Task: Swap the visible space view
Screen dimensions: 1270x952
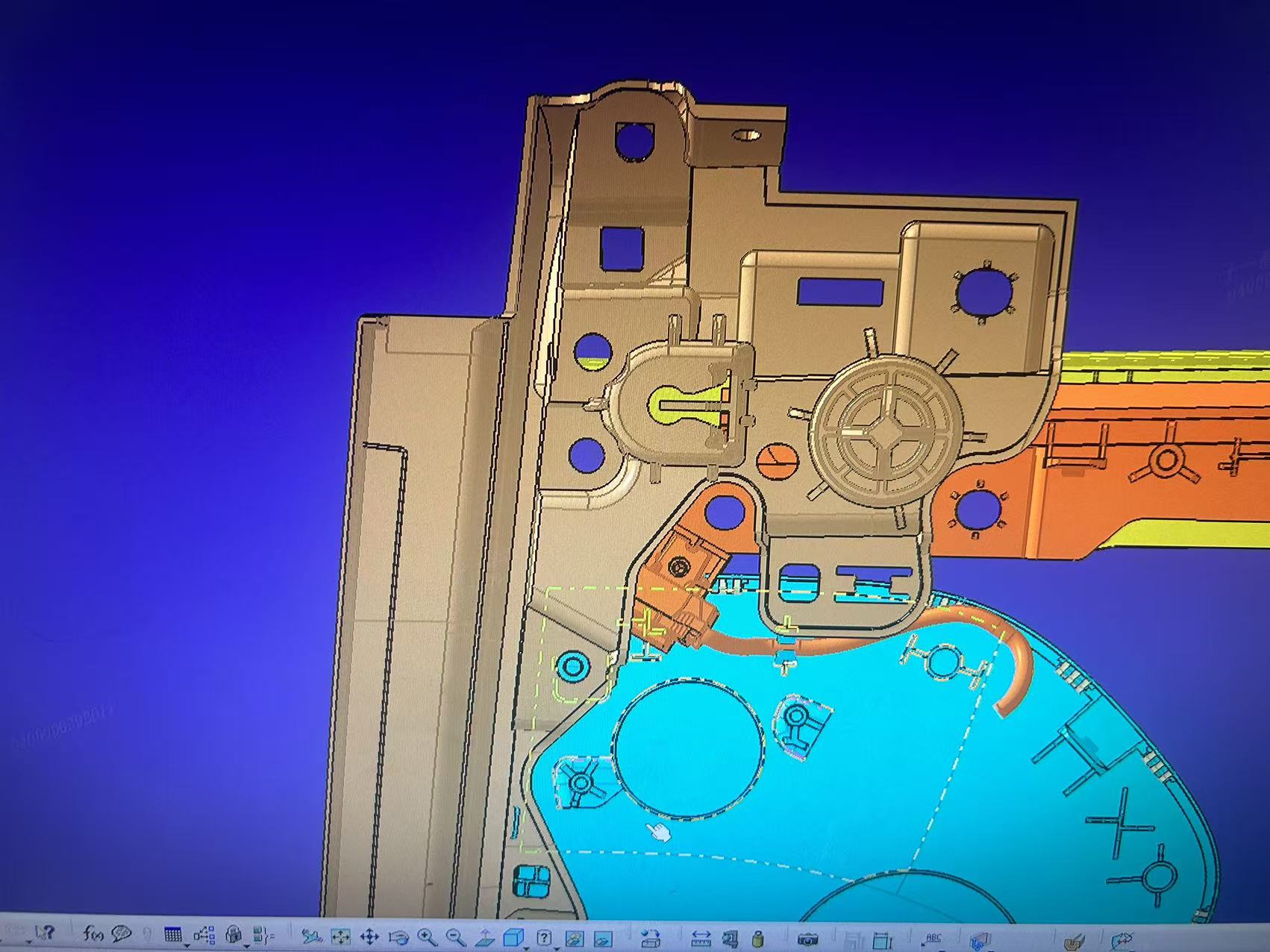Action: pos(602,939)
